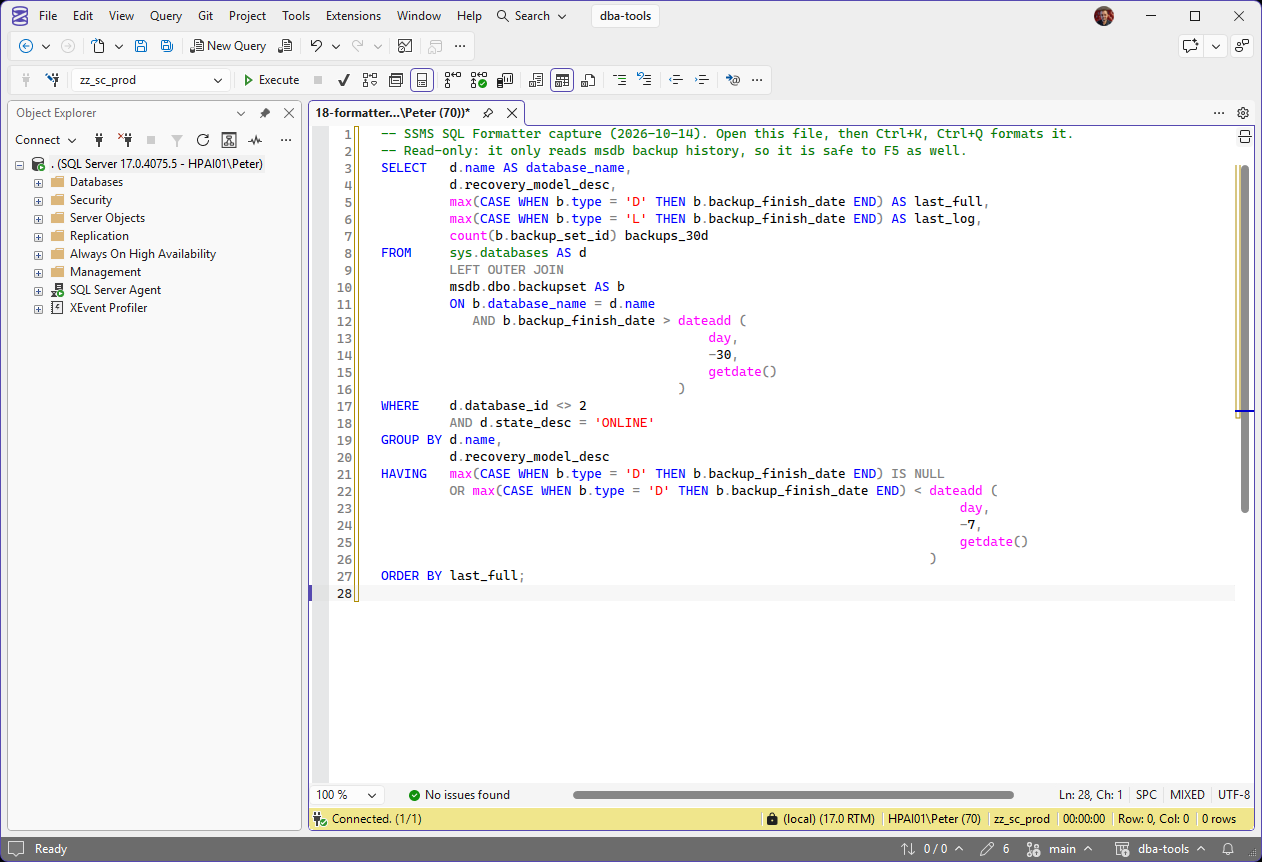The width and height of the screenshot is (1262, 862).
Task: Click the notifications bell in status bar
Action: 1228,849
